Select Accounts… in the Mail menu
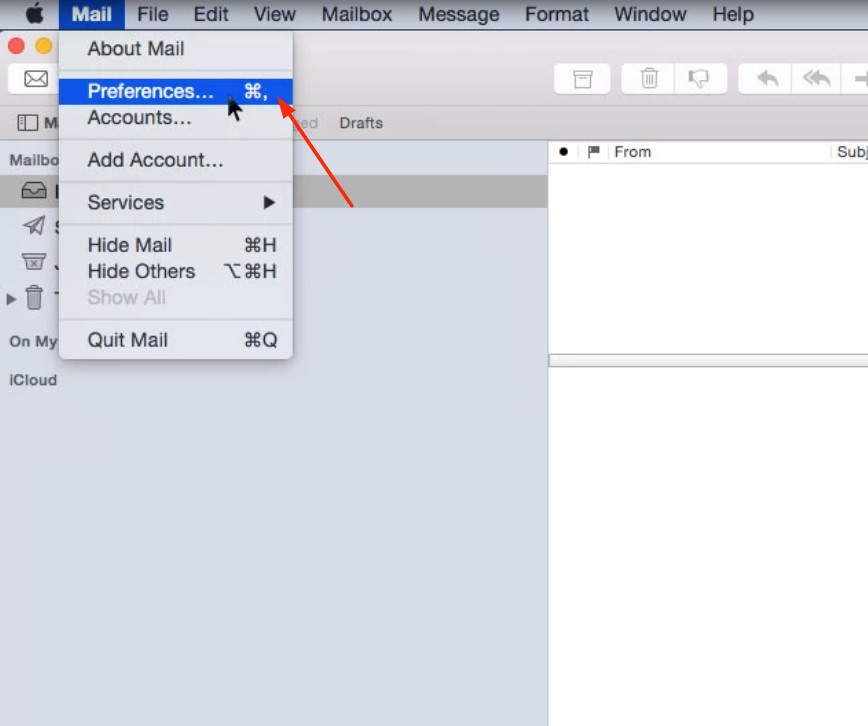 coord(139,118)
